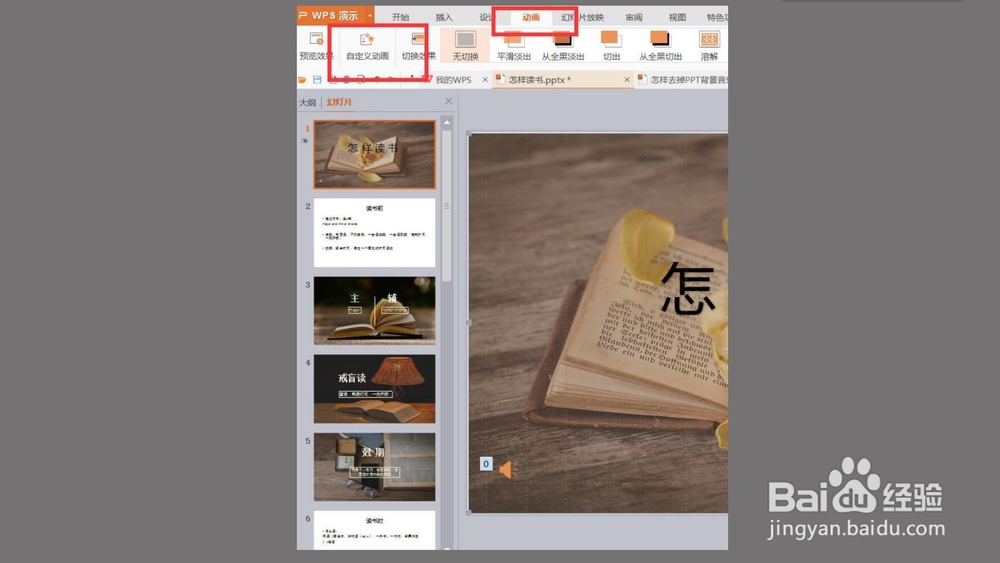Screen dimensions: 1000x563
Task: Click the save disk icon
Action: click(317, 80)
